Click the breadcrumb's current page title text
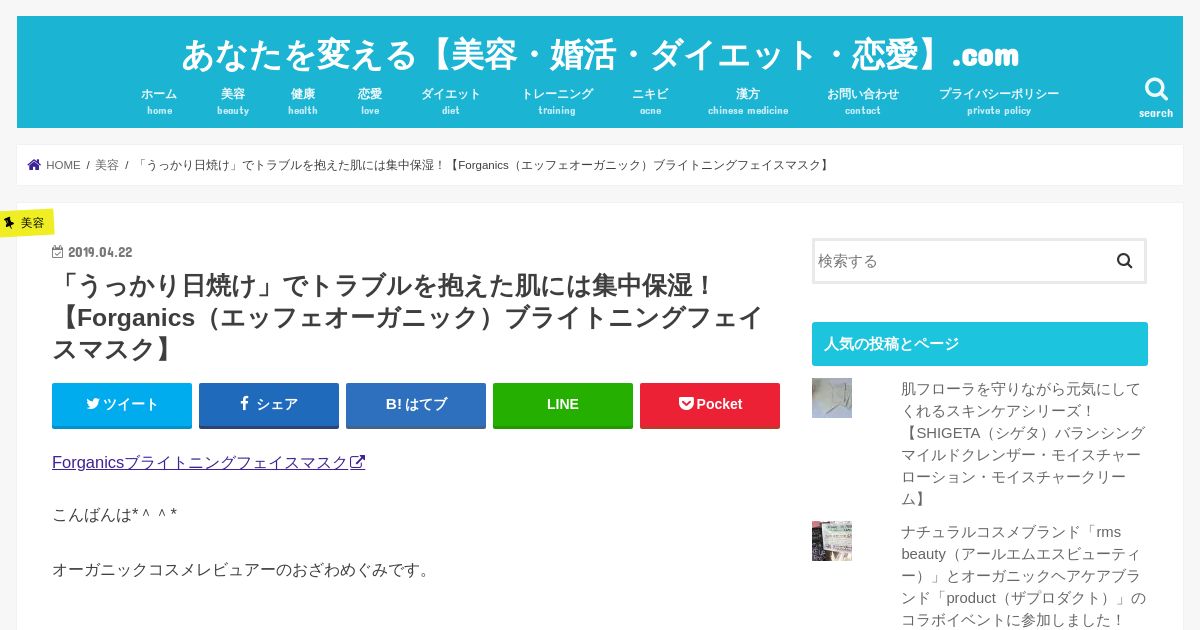This screenshot has height=630, width=1200. point(482,165)
